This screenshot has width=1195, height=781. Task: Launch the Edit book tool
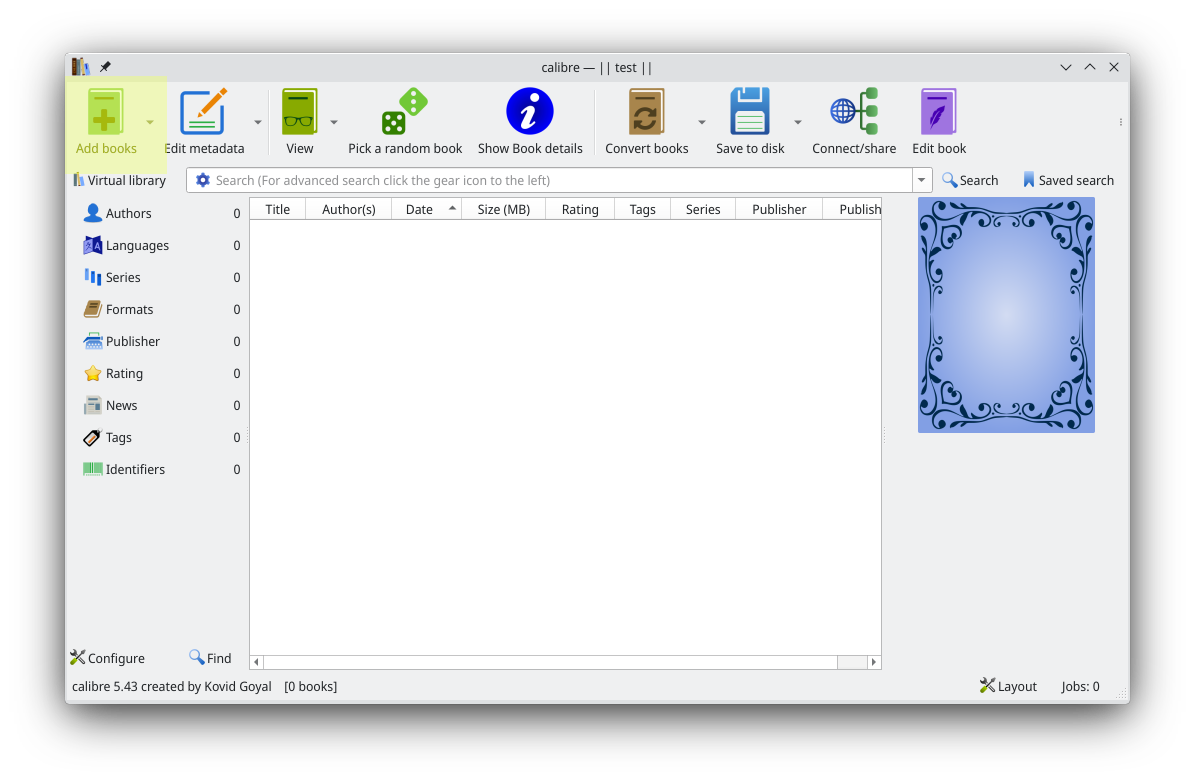938,112
